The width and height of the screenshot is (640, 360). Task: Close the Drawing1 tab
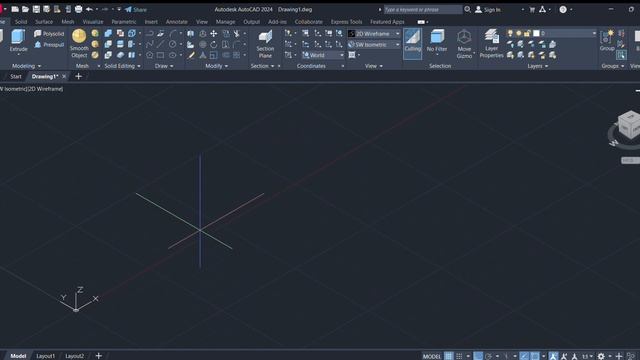(x=64, y=76)
